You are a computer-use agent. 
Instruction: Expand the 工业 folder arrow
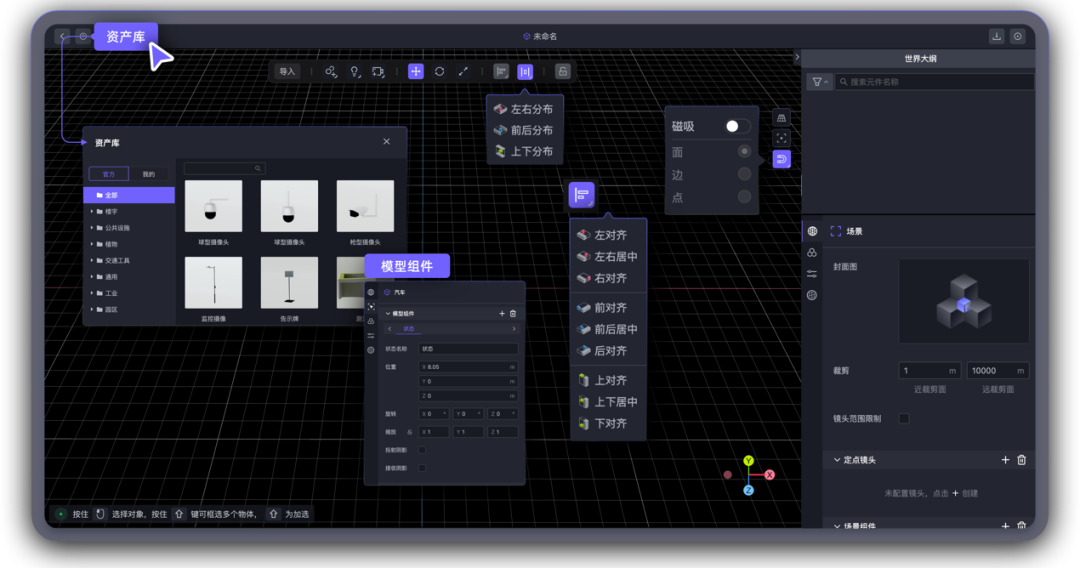[x=92, y=293]
